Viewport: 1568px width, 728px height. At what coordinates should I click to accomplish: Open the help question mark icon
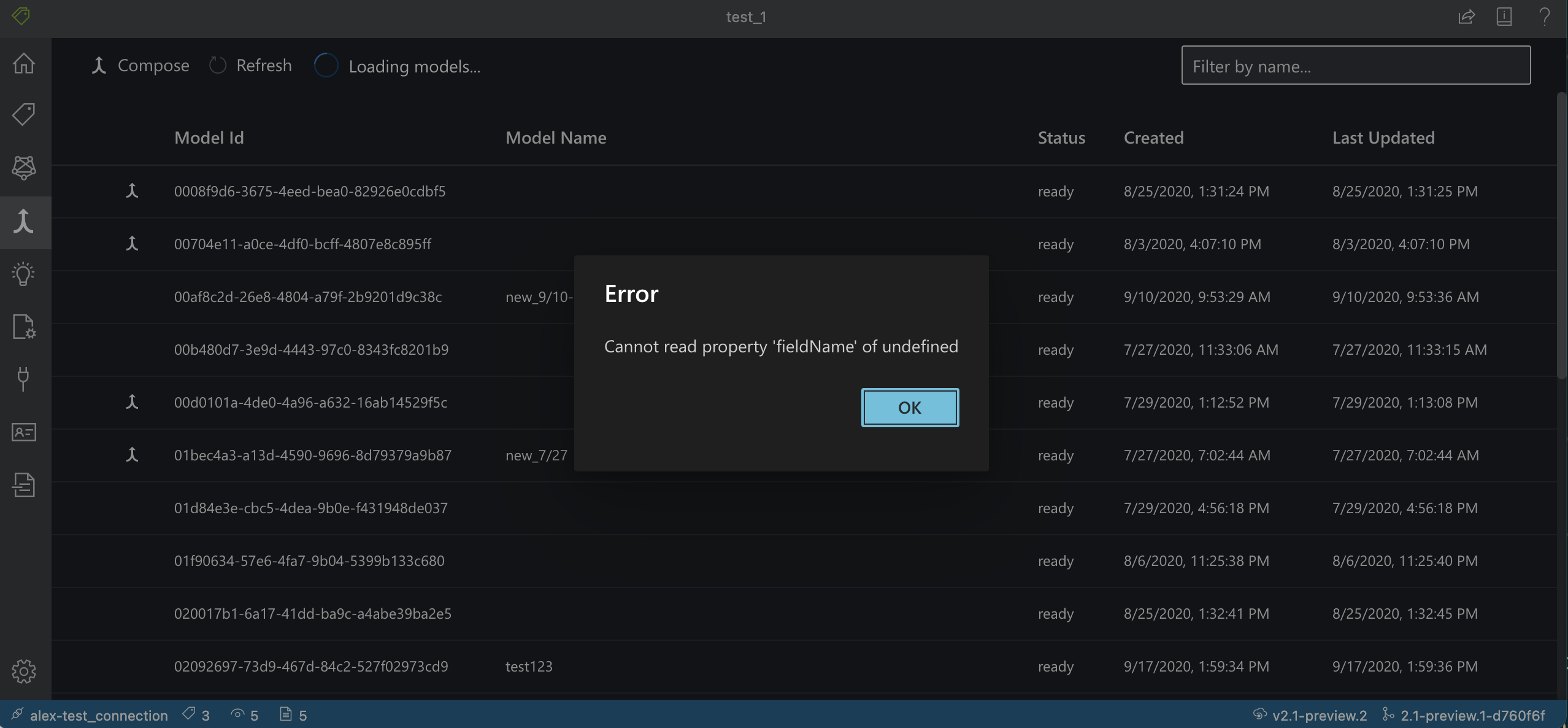1545,17
